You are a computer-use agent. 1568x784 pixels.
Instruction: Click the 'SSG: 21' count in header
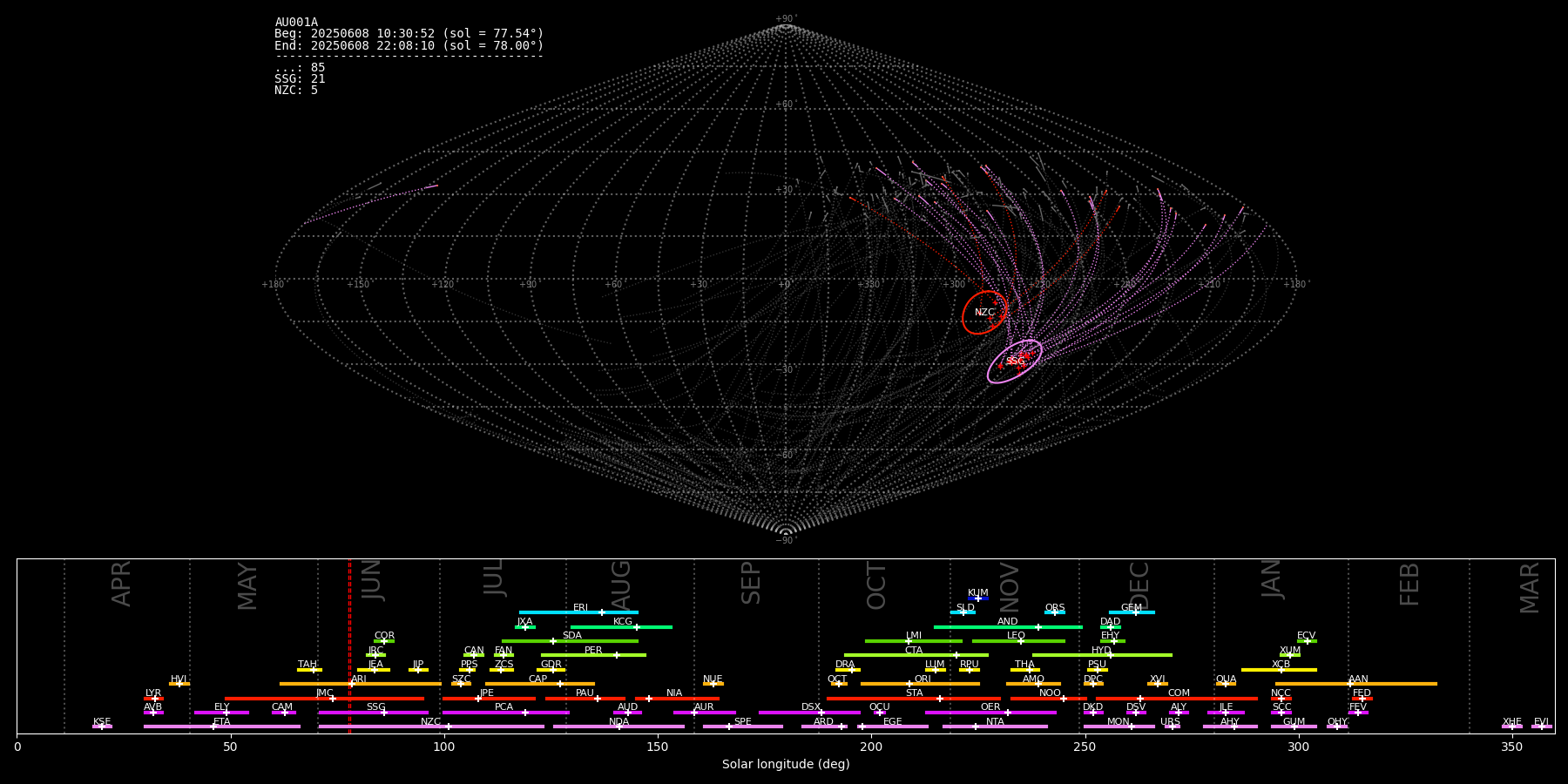(x=300, y=79)
